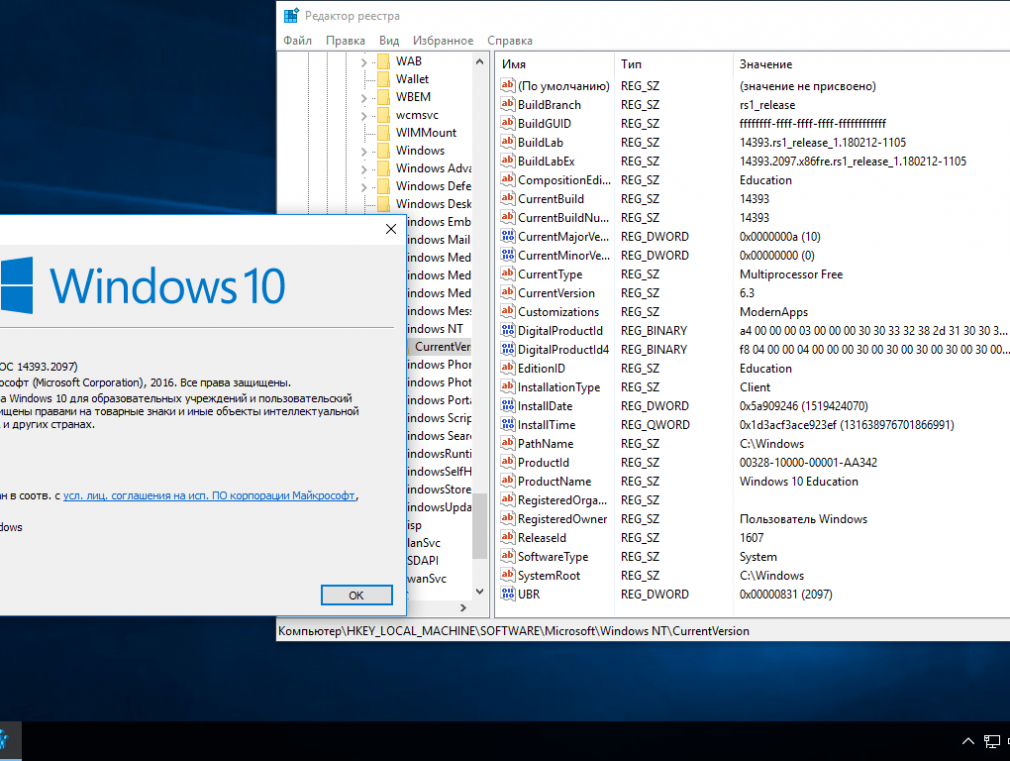The height and width of the screenshot is (761, 1010).
Task: Close the About Windows dialog
Action: [390, 229]
